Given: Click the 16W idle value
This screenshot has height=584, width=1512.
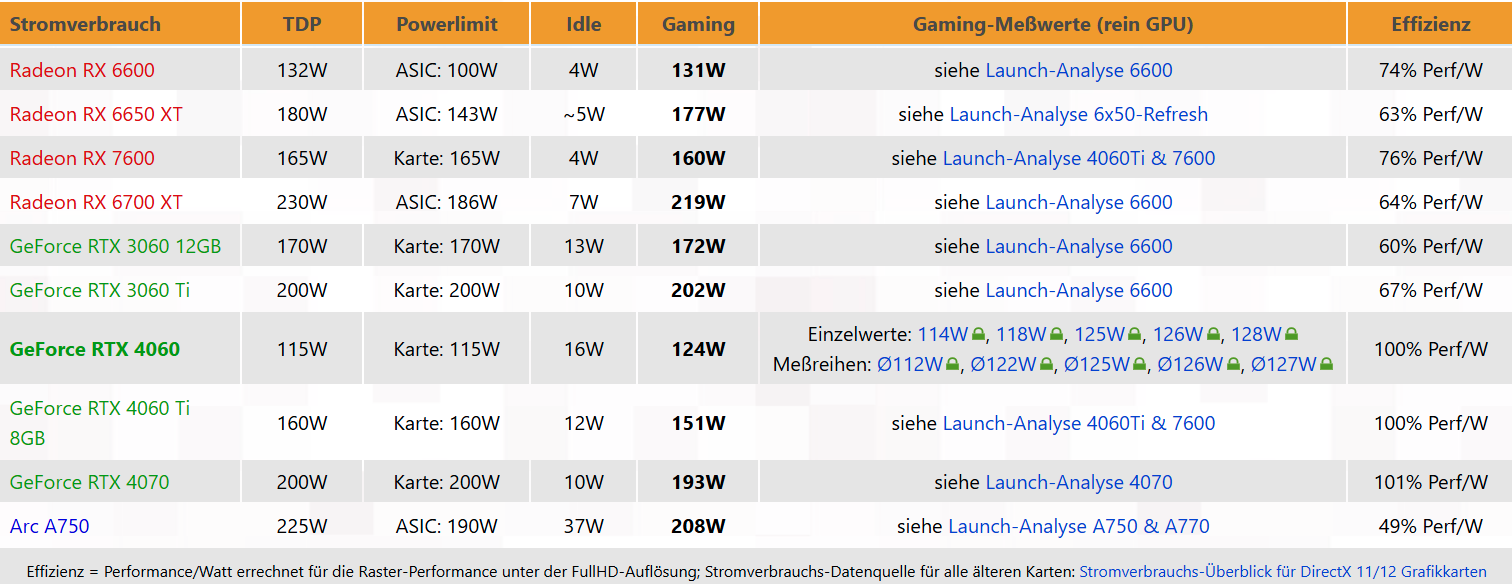Looking at the screenshot, I should [x=584, y=349].
